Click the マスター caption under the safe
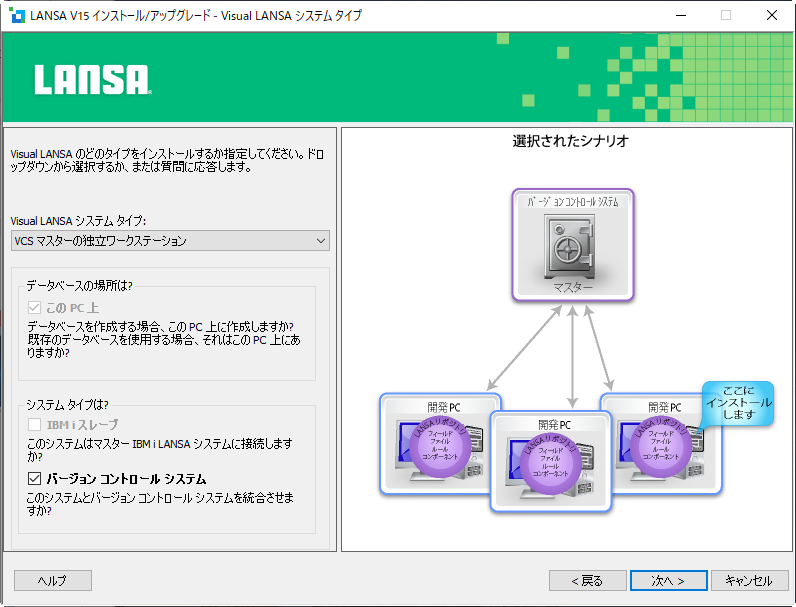Viewport: 796px width, 607px height. coord(573,287)
